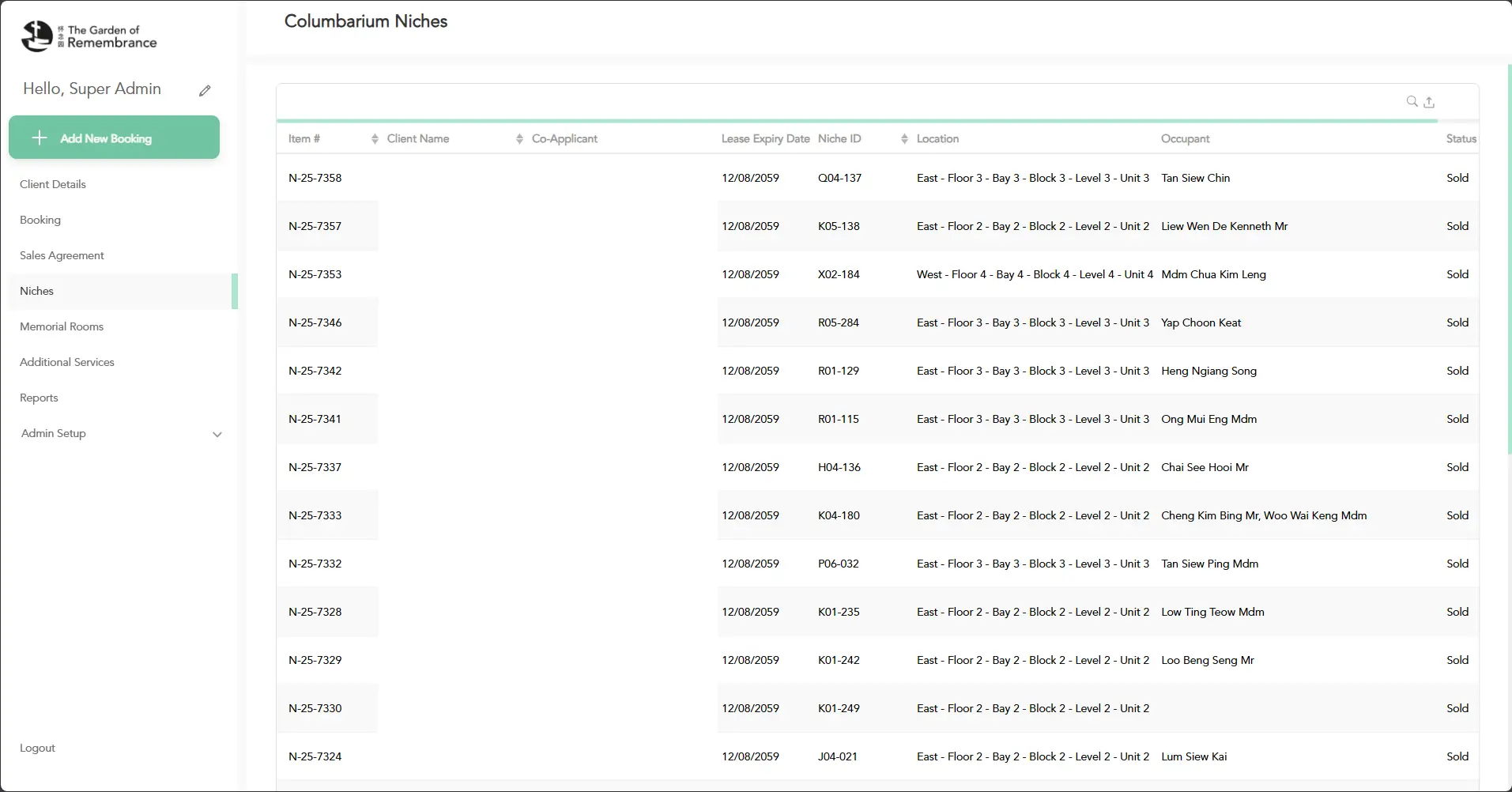Screen dimensions: 1512x792
Task: Open Sales Agreement section
Action: point(62,255)
